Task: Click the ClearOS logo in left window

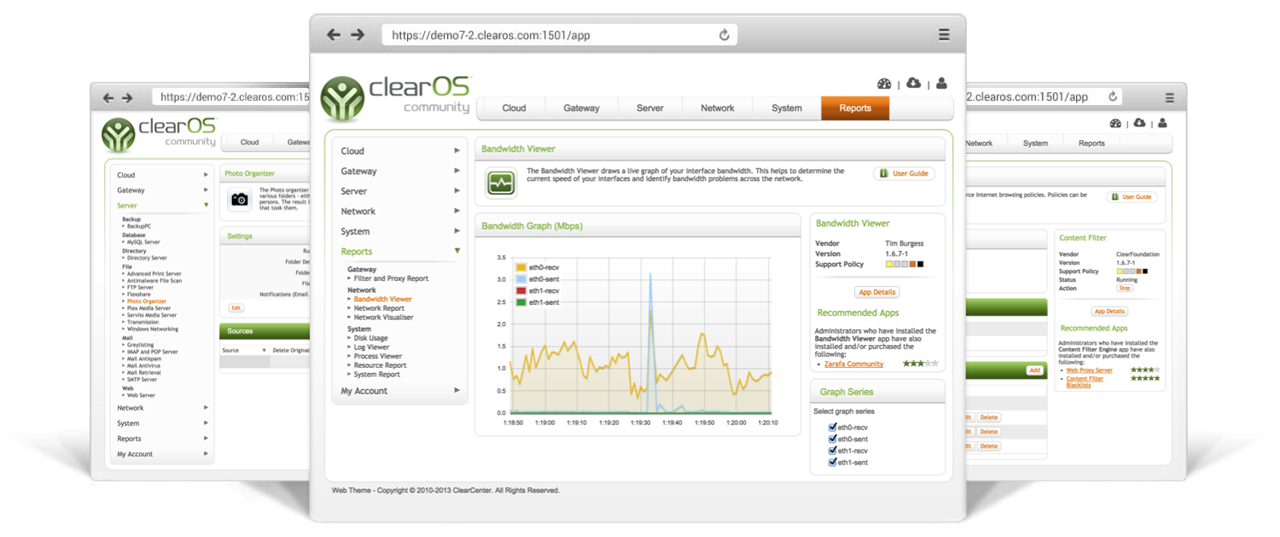Action: [158, 134]
